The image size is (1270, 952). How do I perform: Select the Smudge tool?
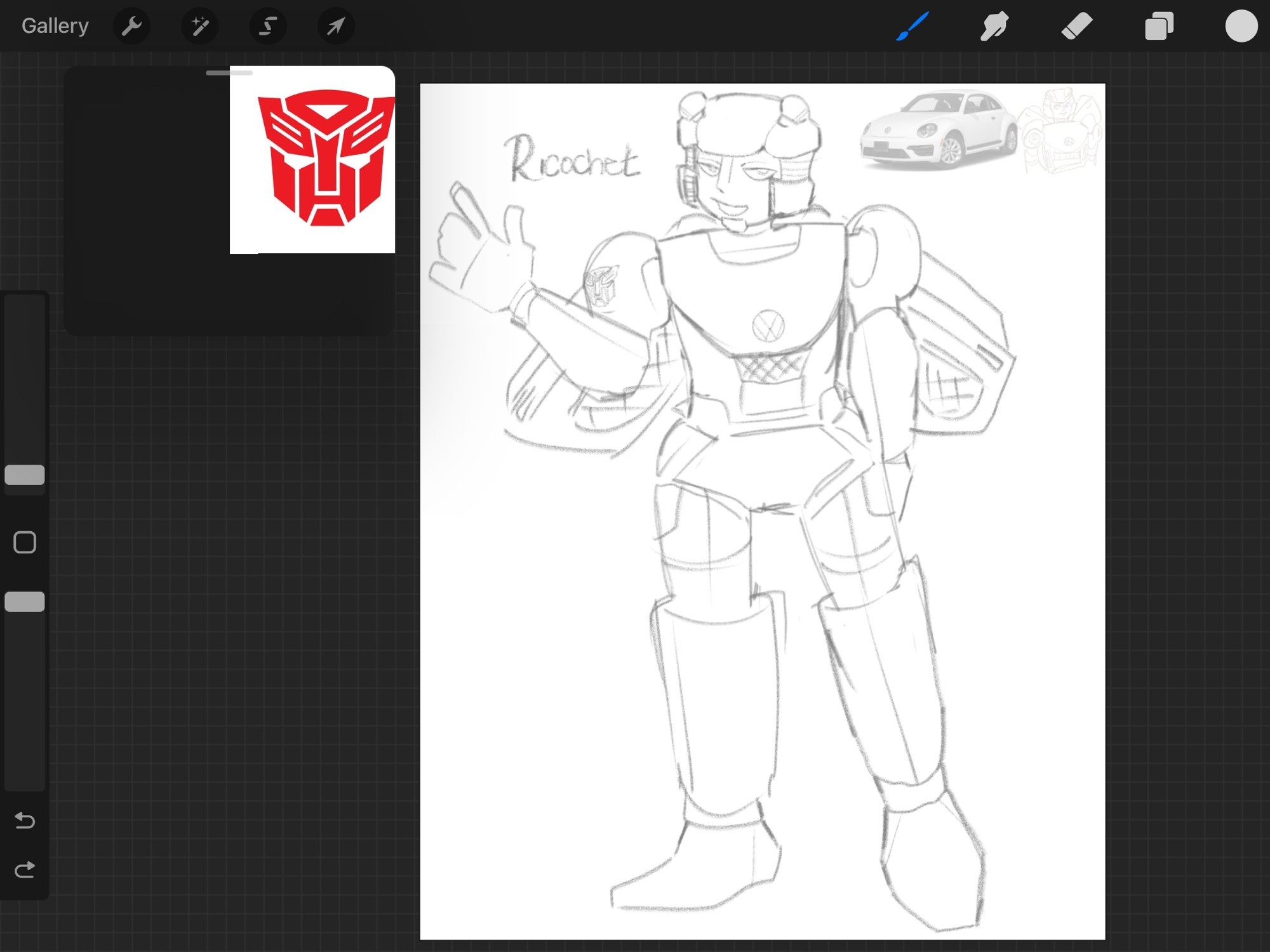click(994, 26)
